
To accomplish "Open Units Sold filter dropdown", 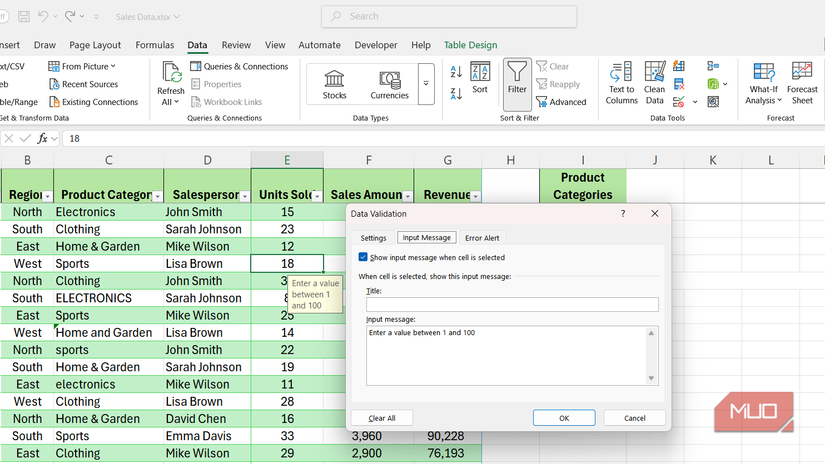I will (x=317, y=197).
